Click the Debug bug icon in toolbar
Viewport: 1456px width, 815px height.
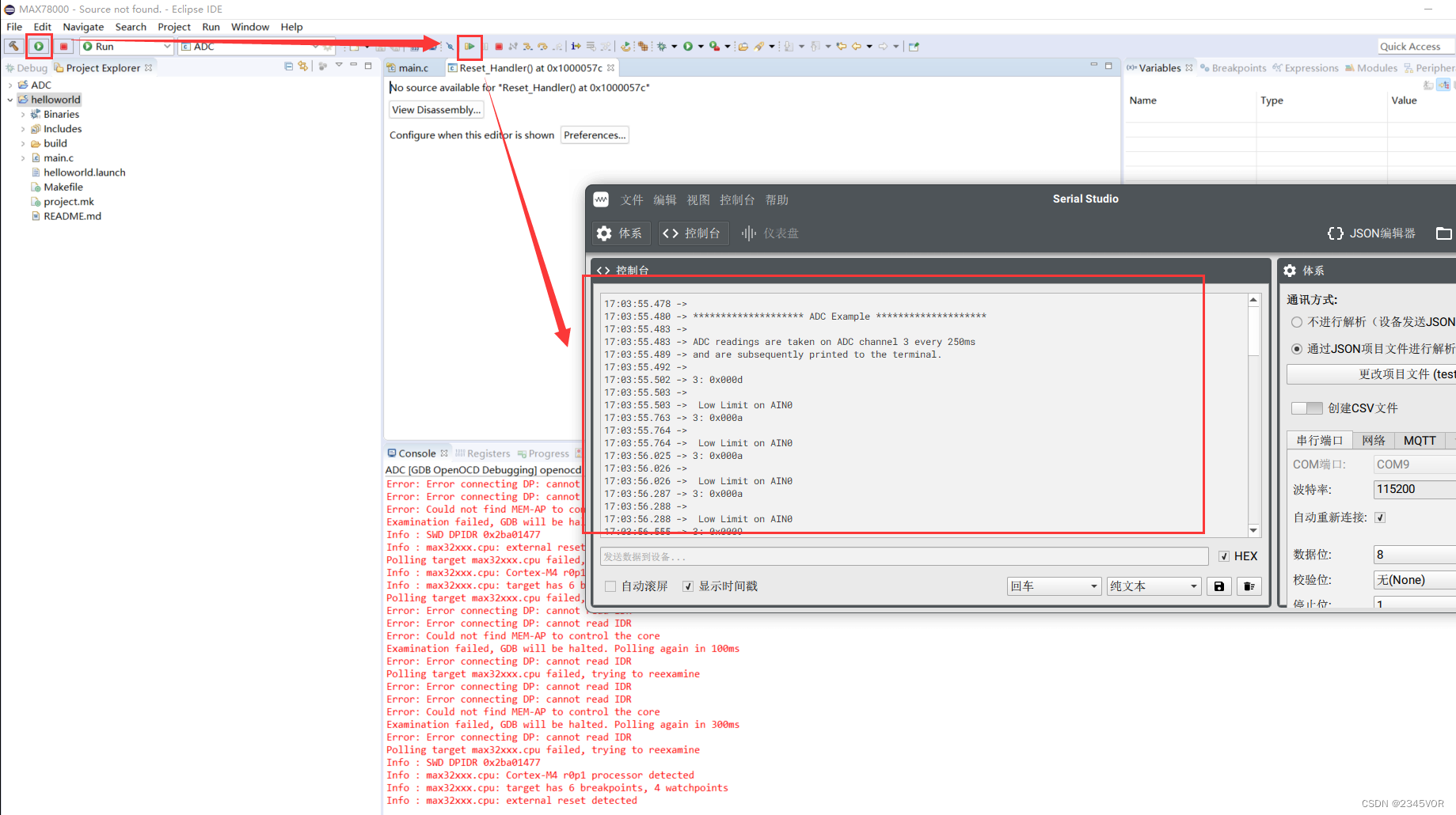click(x=662, y=47)
